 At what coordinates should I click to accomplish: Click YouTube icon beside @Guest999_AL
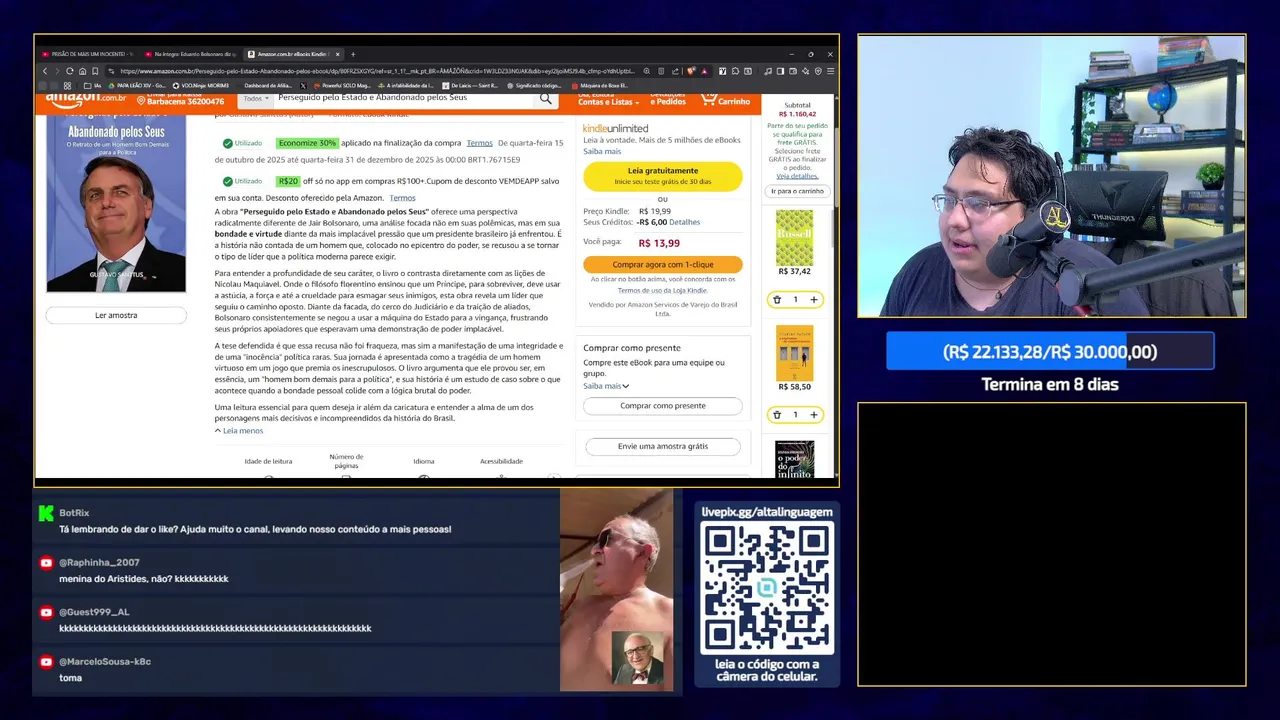46,612
